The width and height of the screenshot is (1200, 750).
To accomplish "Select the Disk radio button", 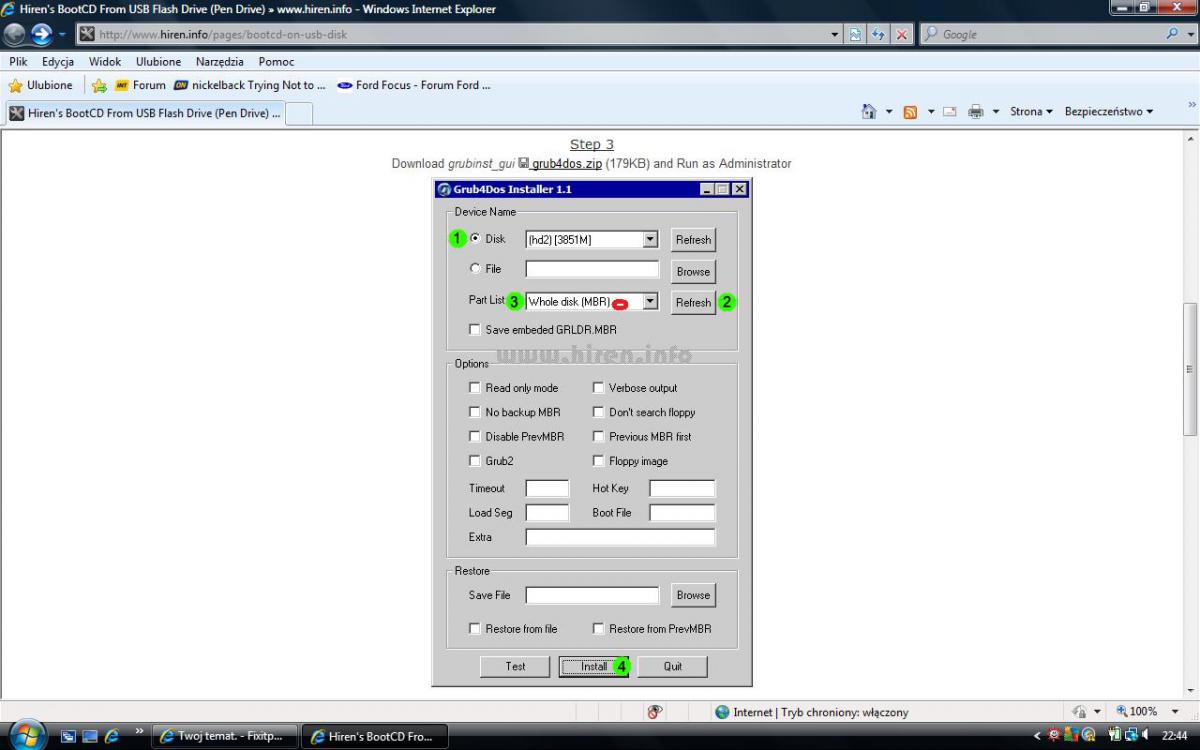I will pos(475,239).
